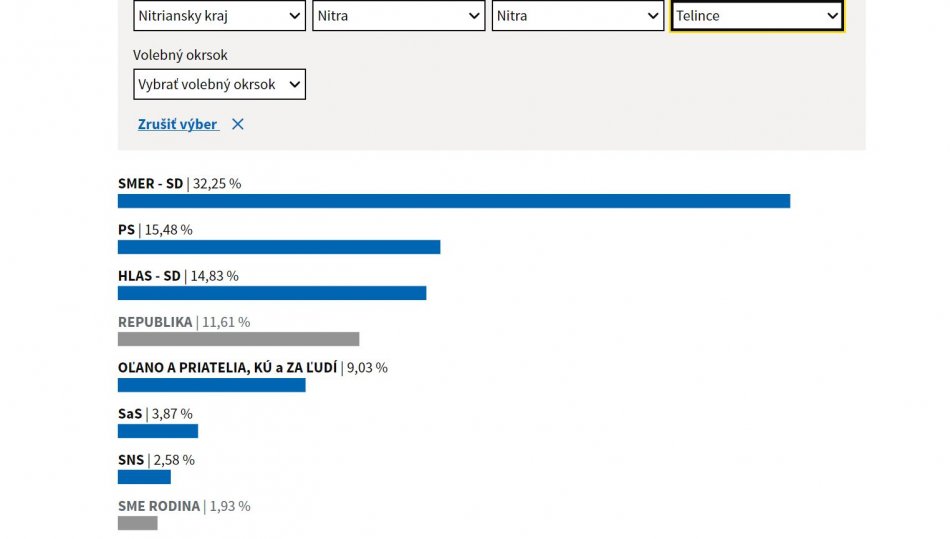Open the Telince municipality dropdown

point(757,16)
